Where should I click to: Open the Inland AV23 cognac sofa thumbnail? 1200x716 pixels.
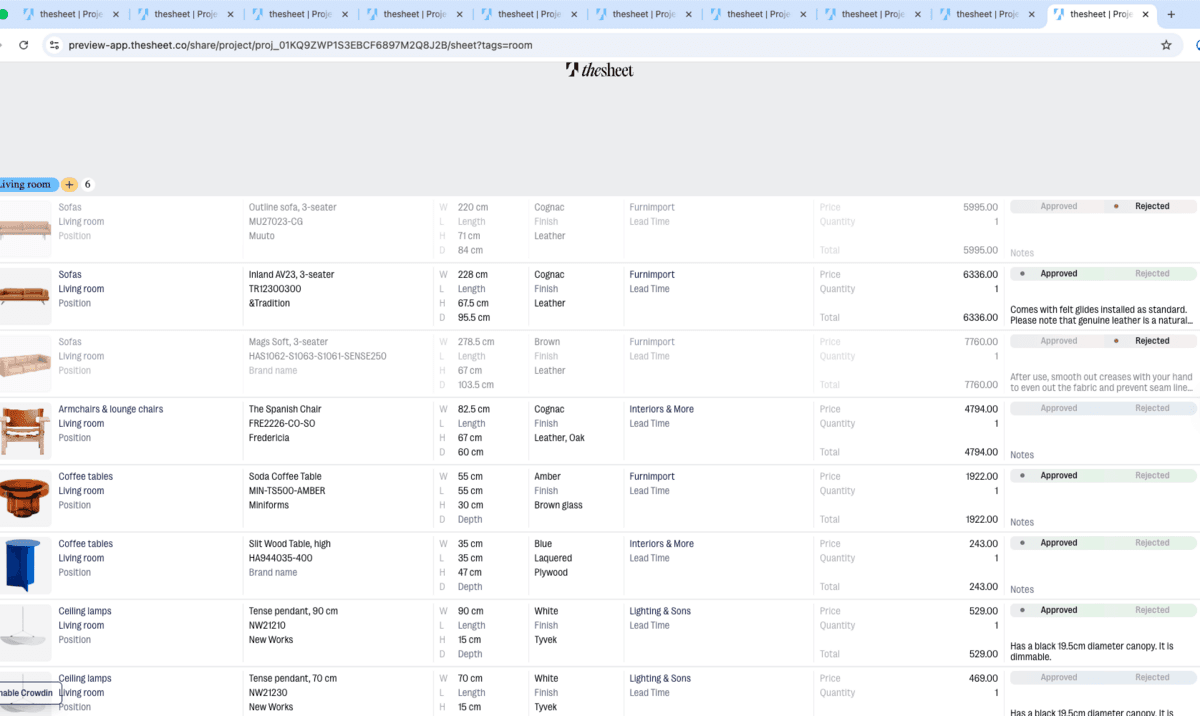pos(25,296)
